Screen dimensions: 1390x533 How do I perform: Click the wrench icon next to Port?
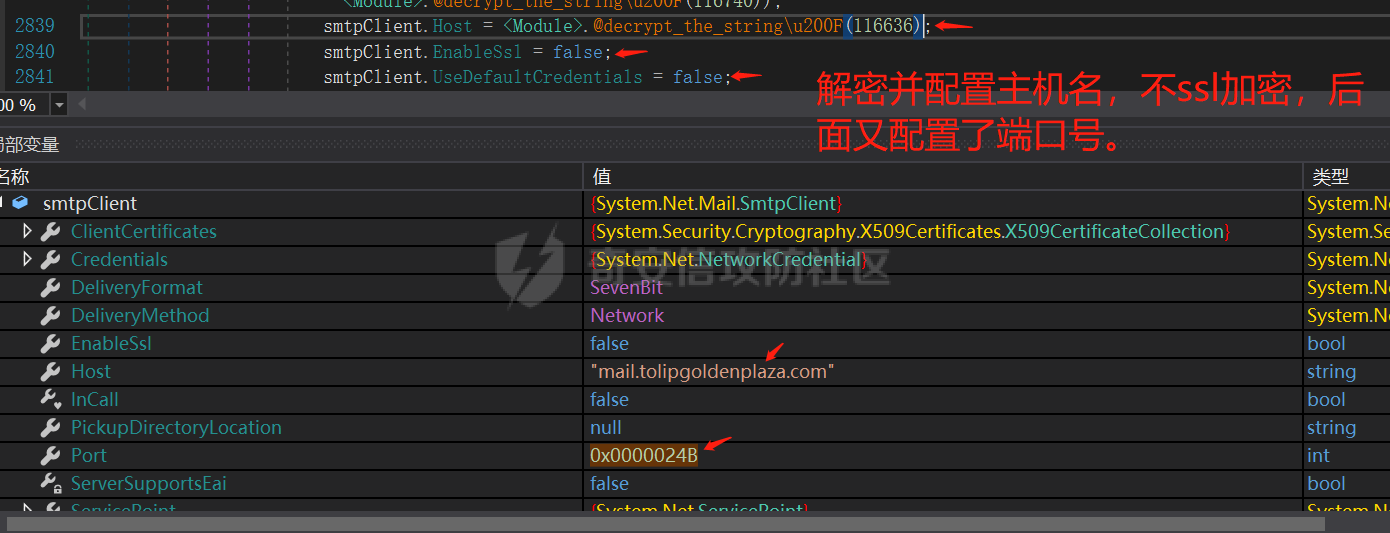(x=50, y=455)
